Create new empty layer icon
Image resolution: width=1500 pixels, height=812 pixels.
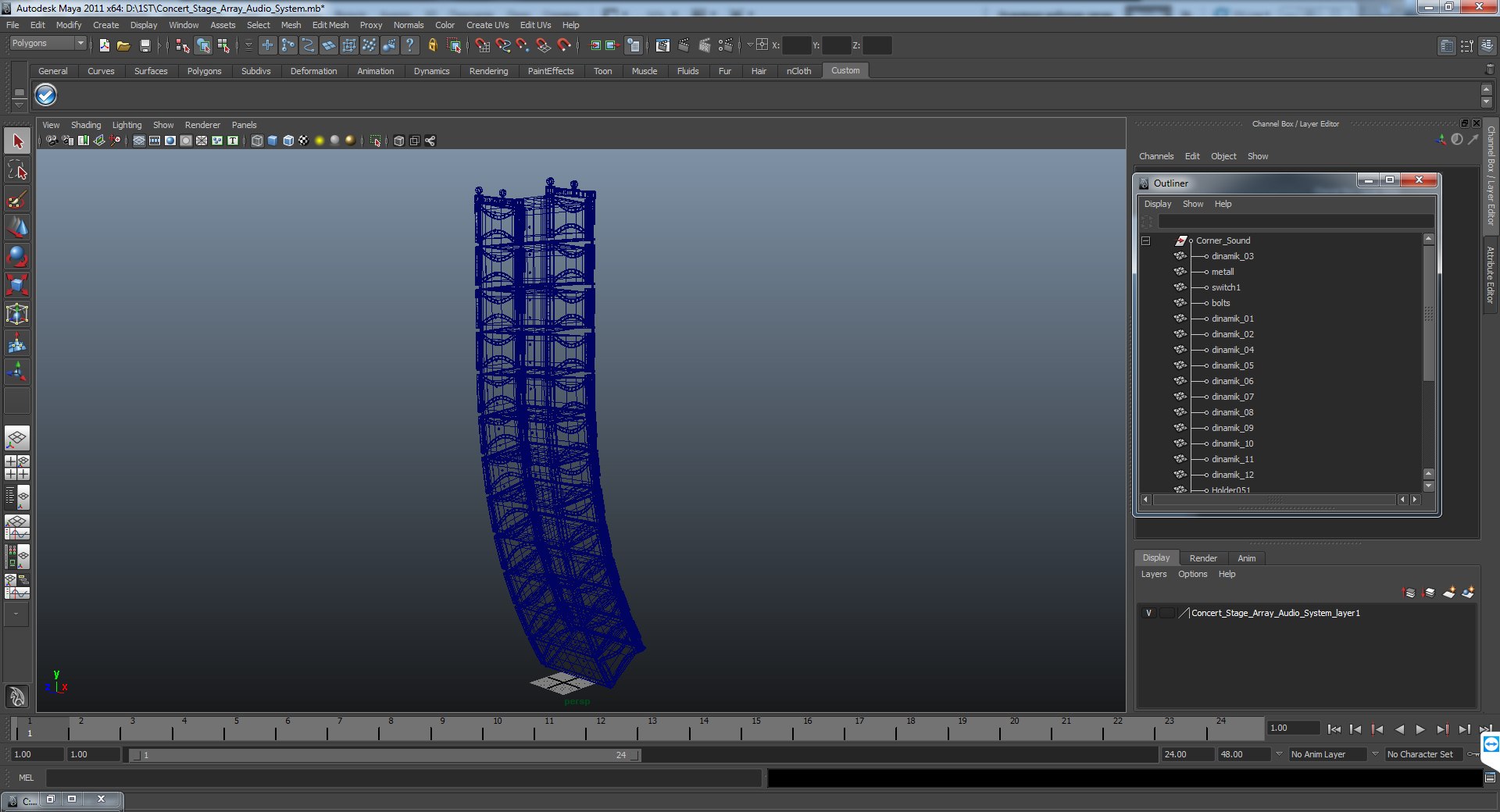click(x=1449, y=593)
